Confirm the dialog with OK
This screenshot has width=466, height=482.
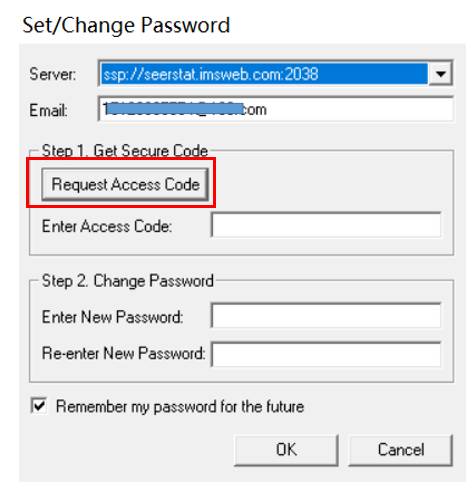point(286,450)
